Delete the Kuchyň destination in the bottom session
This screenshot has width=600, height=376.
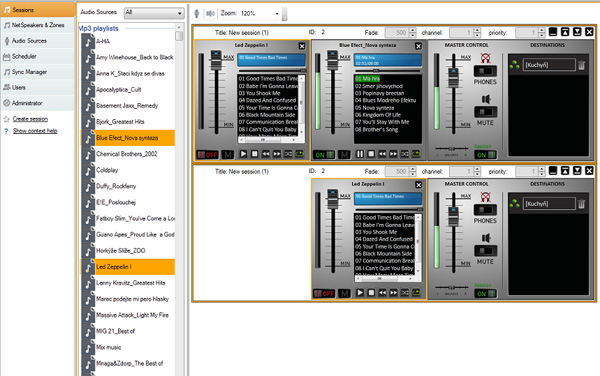(582, 204)
